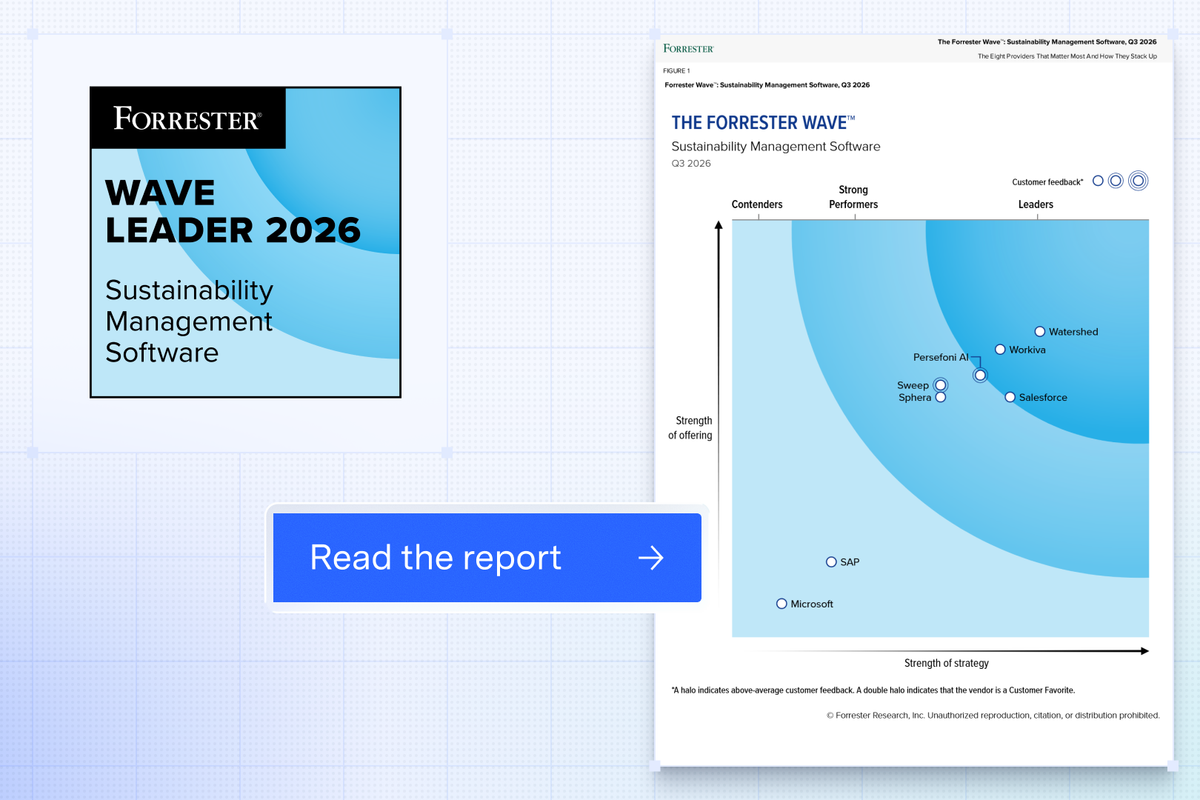Screen dimensions: 1200x800
Task: Click the plain circle customer feedback legend icon
Action: (1098, 181)
